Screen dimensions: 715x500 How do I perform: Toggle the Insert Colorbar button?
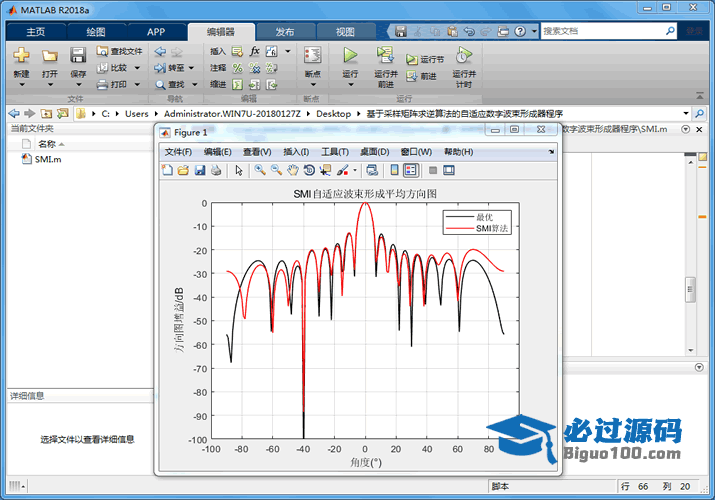coord(394,170)
